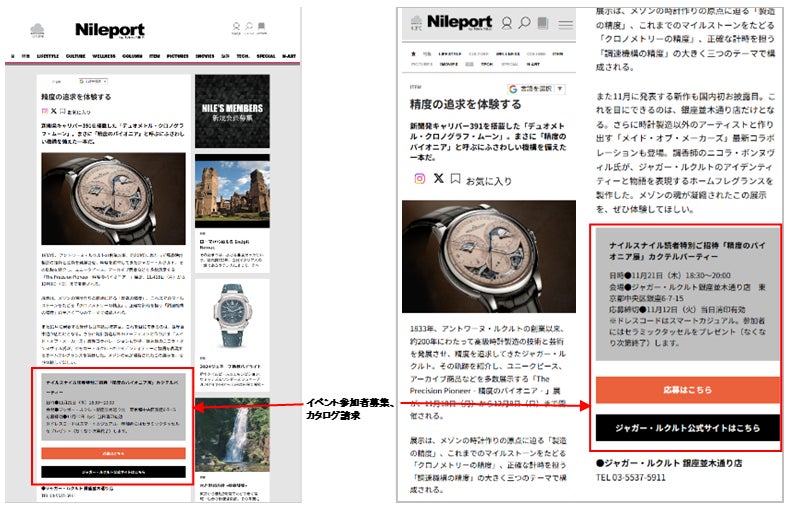Click the star icon in desktop navigation bar
Image resolution: width=789 pixels, height=507 pixels.
coord(13,56)
